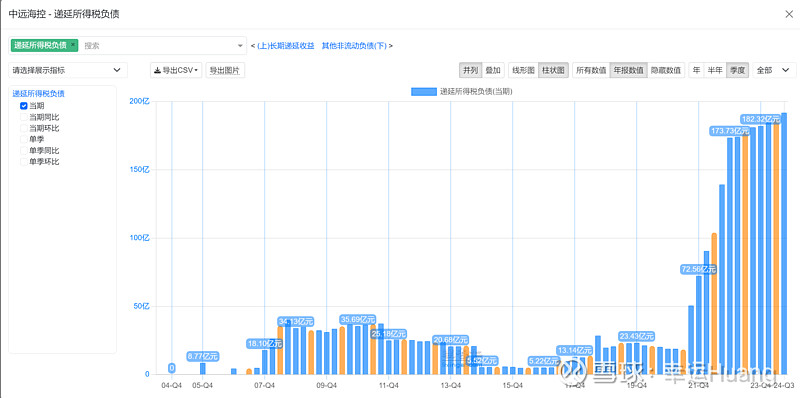Show 年报数值 labels only
Image resolution: width=800 pixels, height=398 pixels.
[629, 70]
